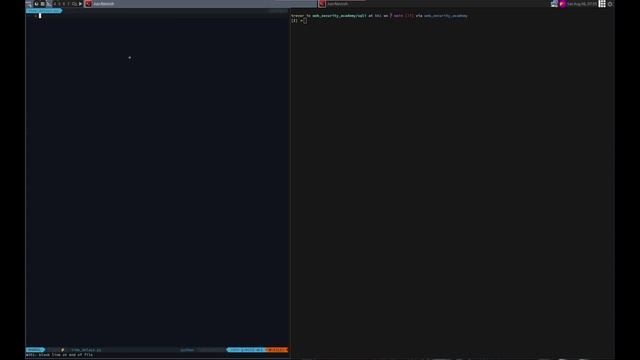Click the blue position segment in the statusline

coord(247,350)
